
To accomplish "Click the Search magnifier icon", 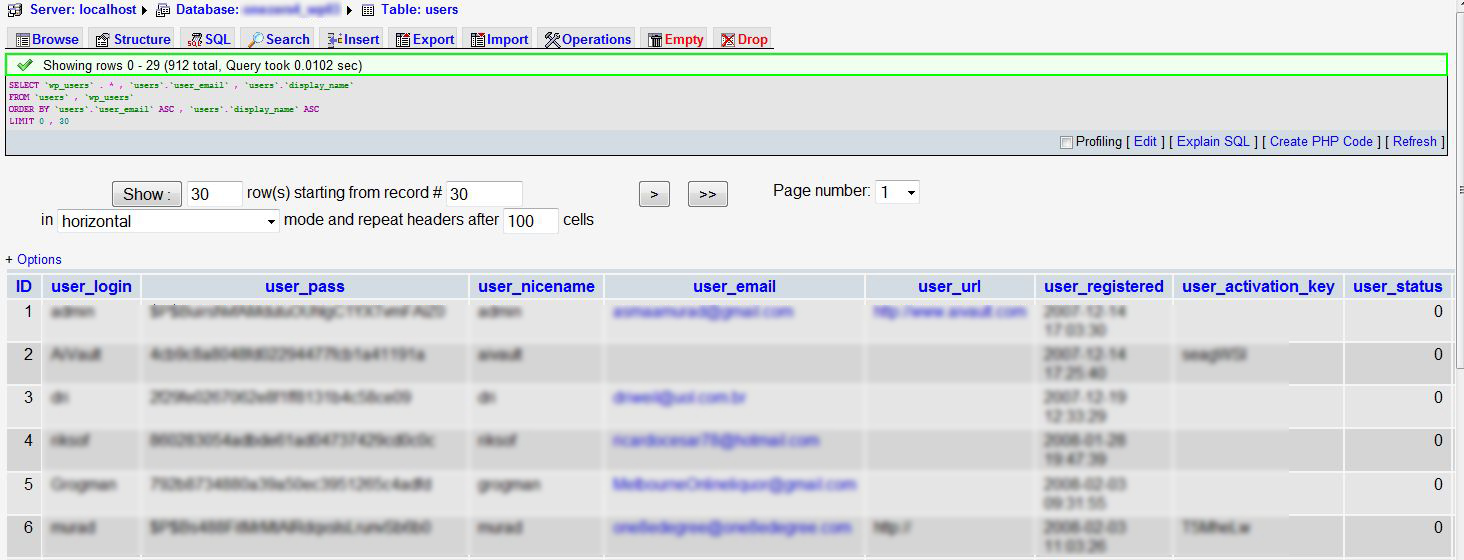I will point(256,40).
